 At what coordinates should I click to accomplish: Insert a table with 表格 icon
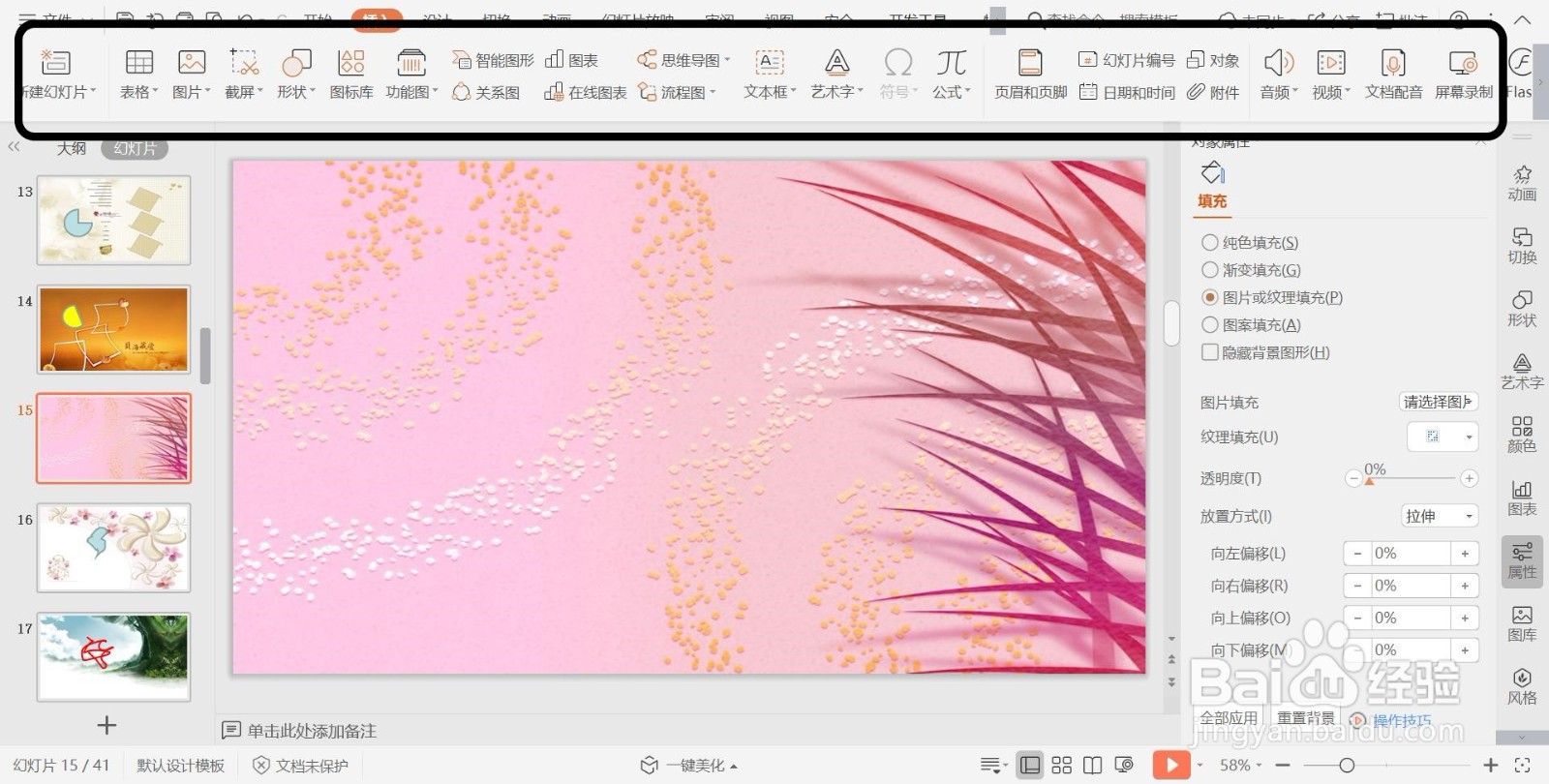[x=139, y=63]
